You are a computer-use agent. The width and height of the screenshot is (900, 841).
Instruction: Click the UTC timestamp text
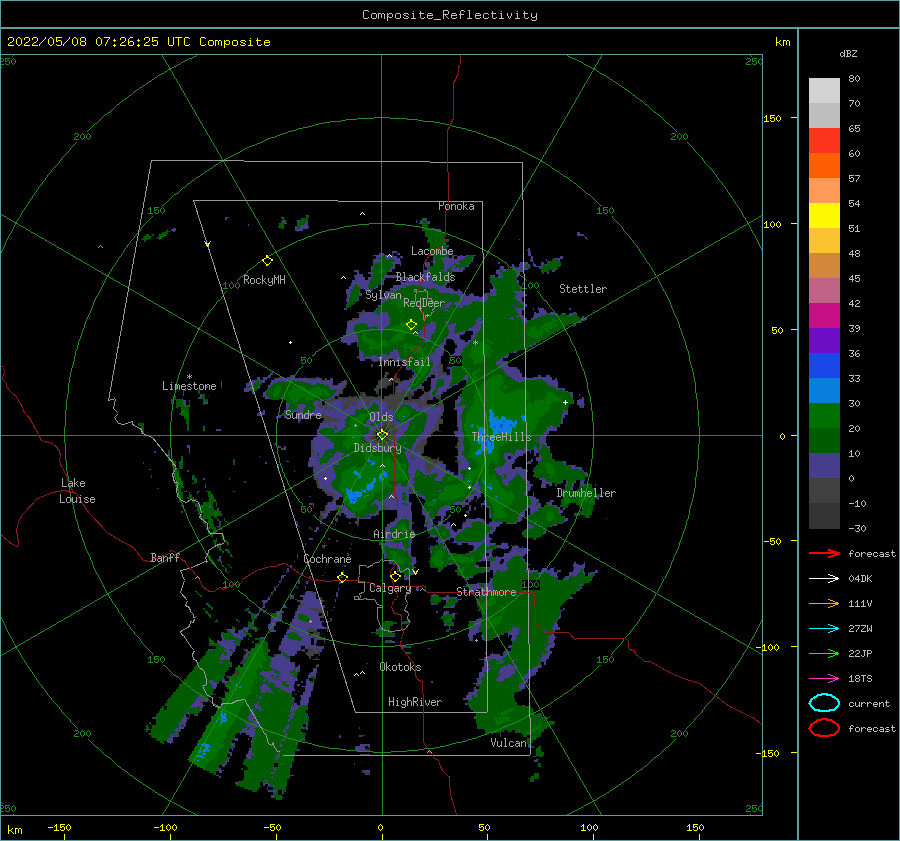point(138,42)
